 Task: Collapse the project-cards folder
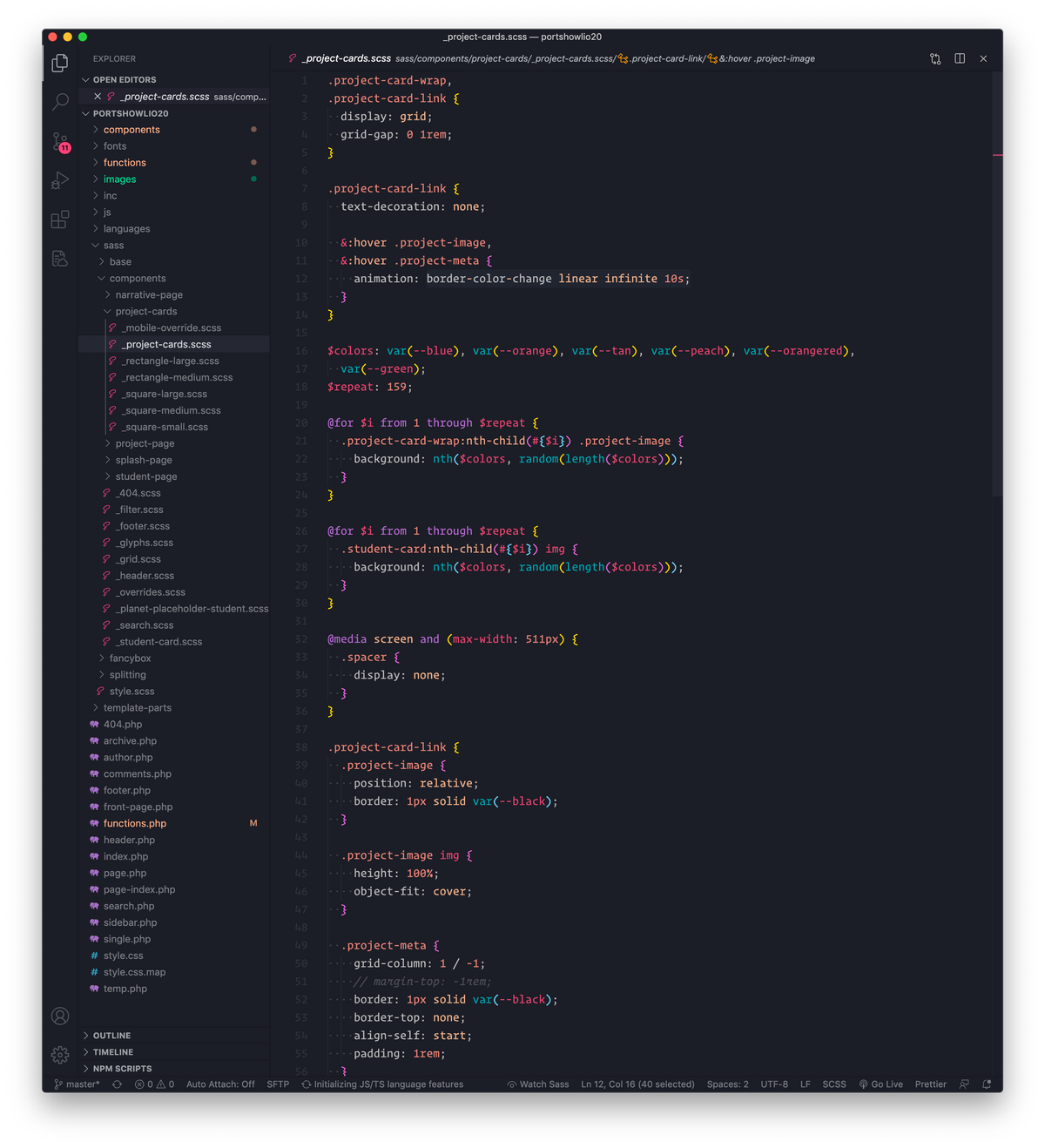174,312
